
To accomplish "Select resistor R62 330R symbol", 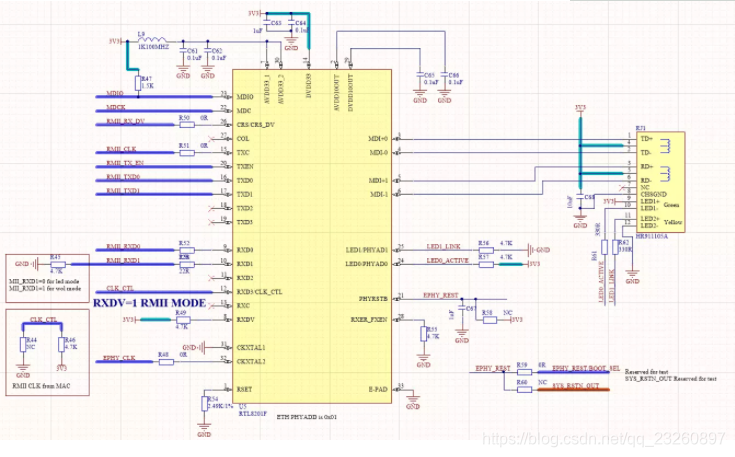I will point(615,247).
